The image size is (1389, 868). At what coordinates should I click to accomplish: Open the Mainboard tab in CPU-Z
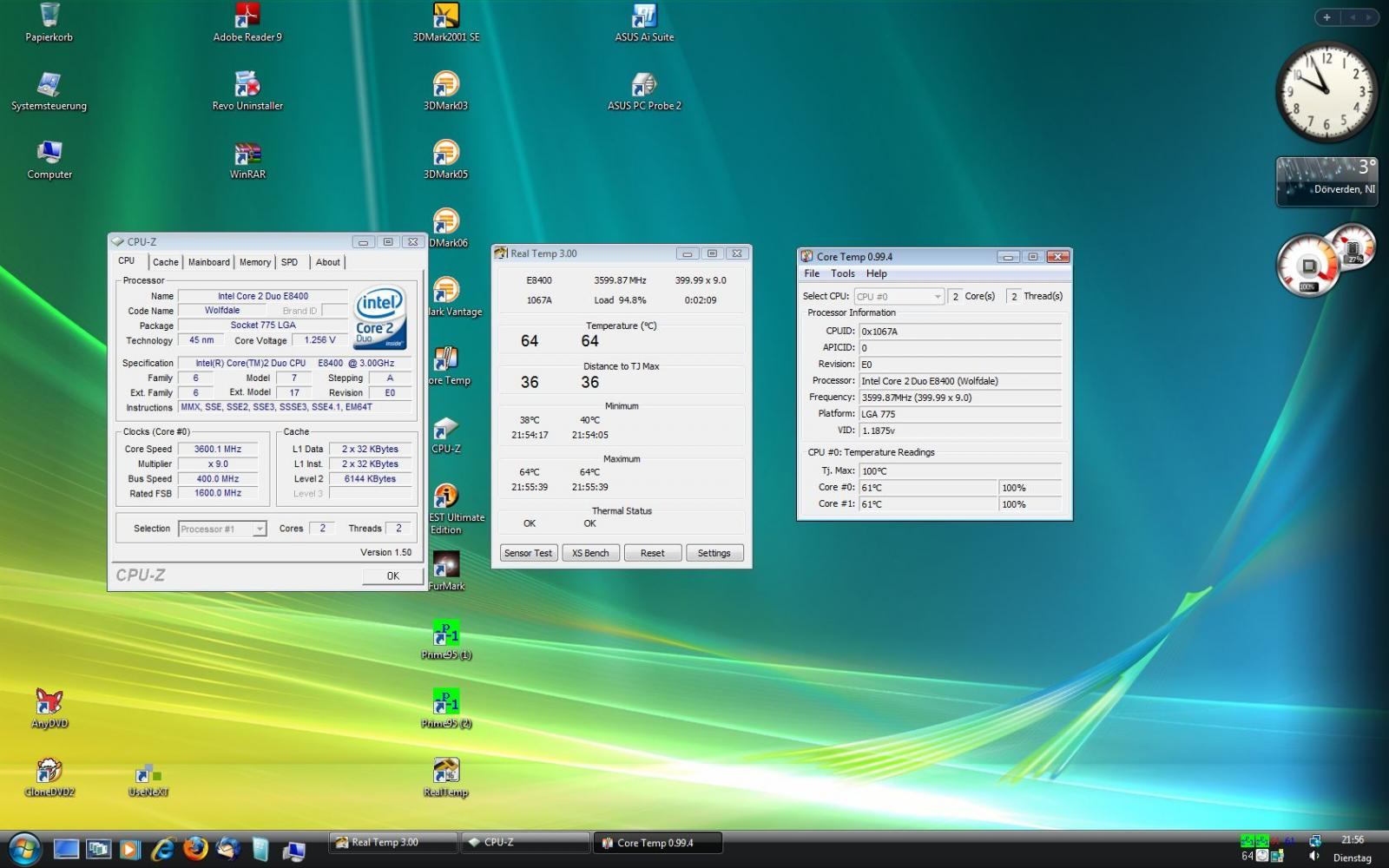[209, 262]
